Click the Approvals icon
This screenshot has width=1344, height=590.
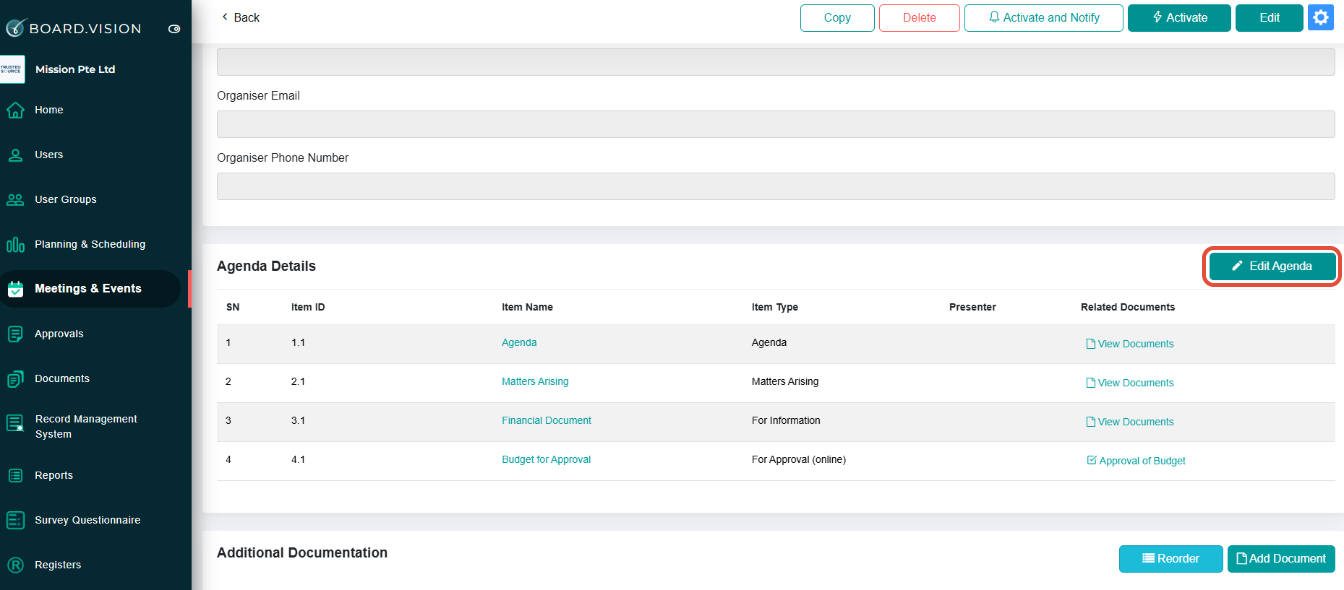click(x=15, y=334)
